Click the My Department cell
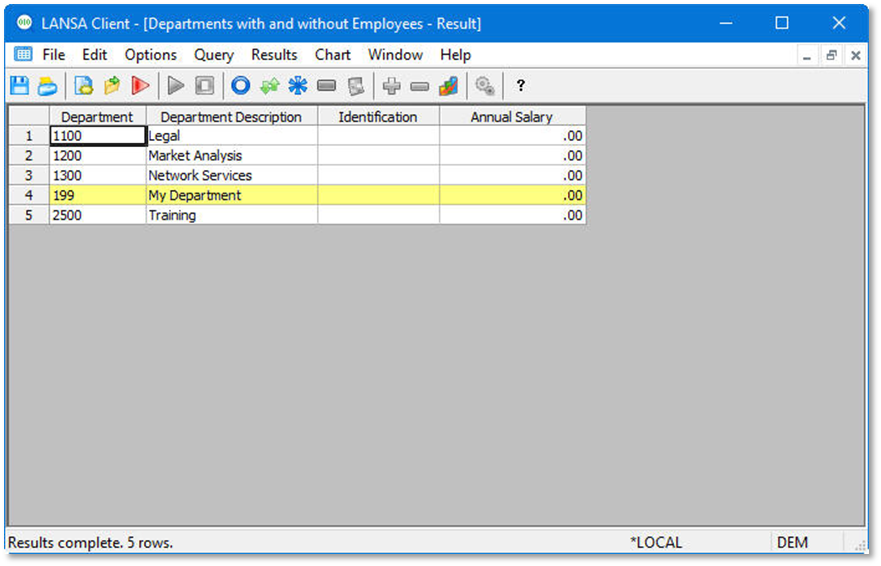This screenshot has height=566, width=881. click(x=232, y=196)
